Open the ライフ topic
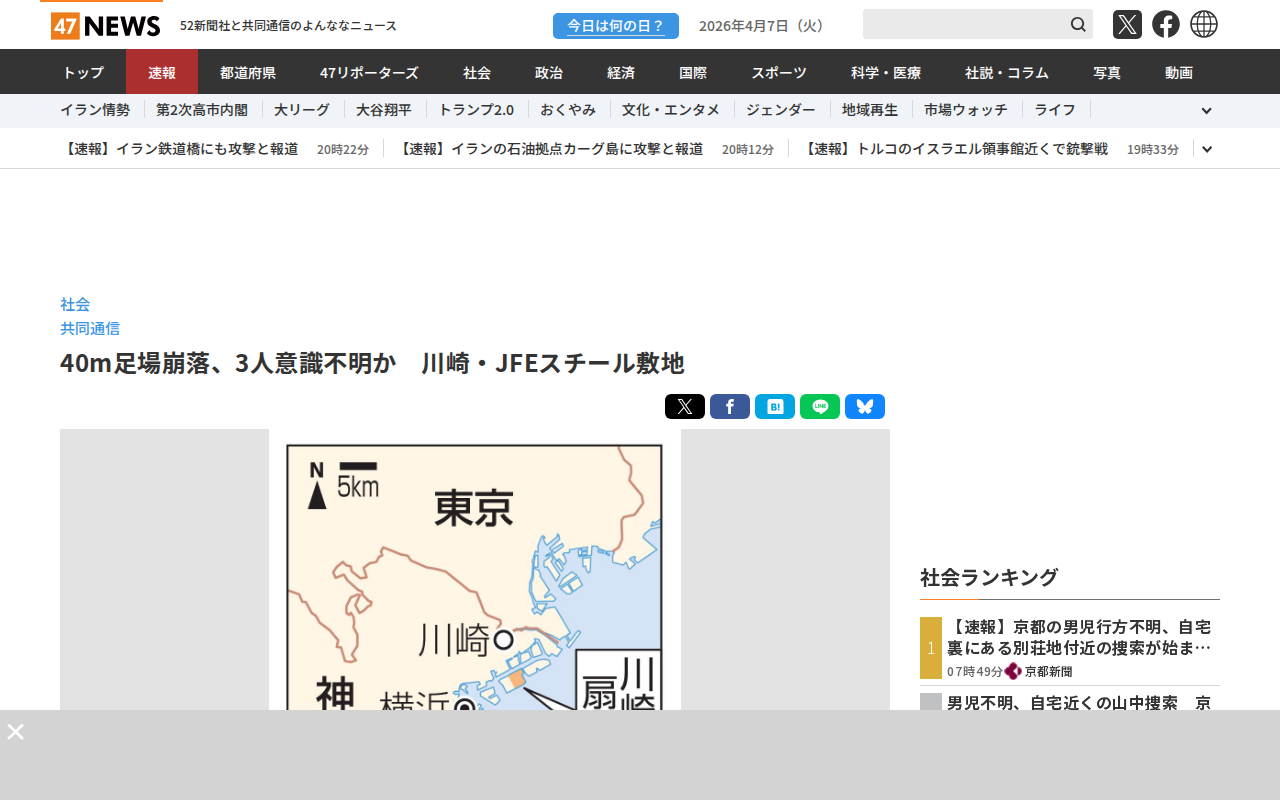 coord(1055,110)
